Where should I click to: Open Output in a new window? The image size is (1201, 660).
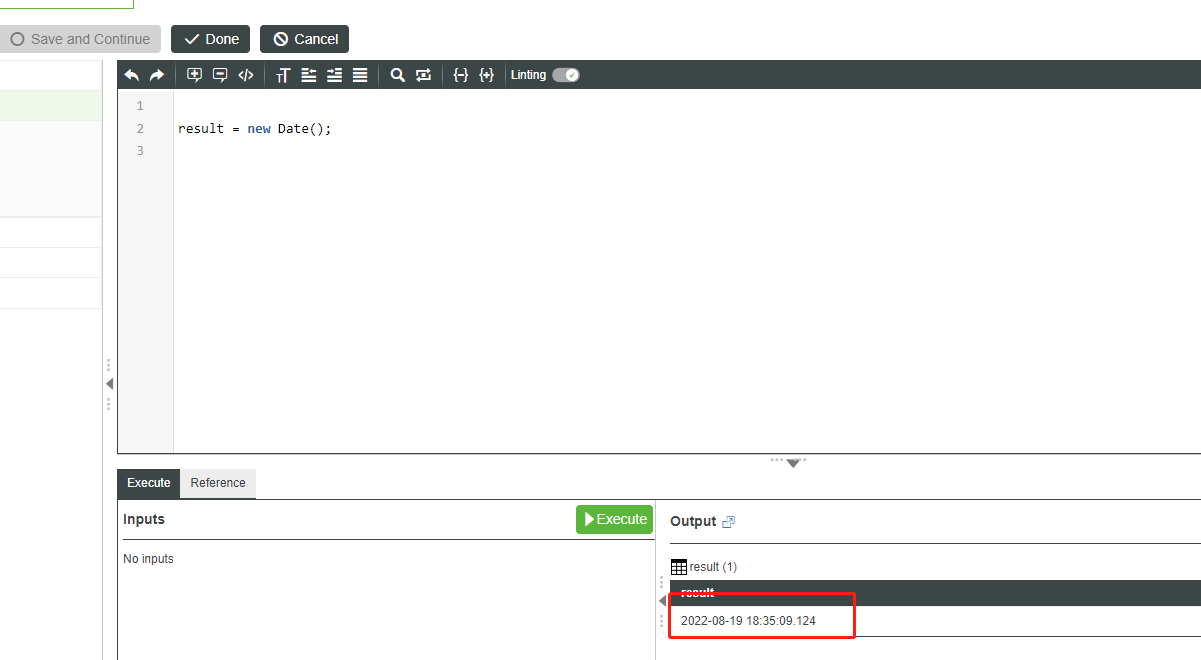tap(729, 521)
